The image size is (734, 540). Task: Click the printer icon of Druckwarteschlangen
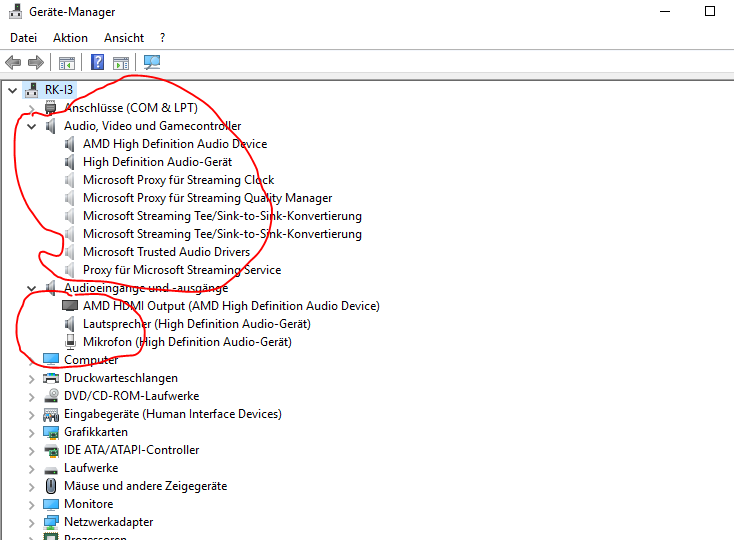click(51, 378)
